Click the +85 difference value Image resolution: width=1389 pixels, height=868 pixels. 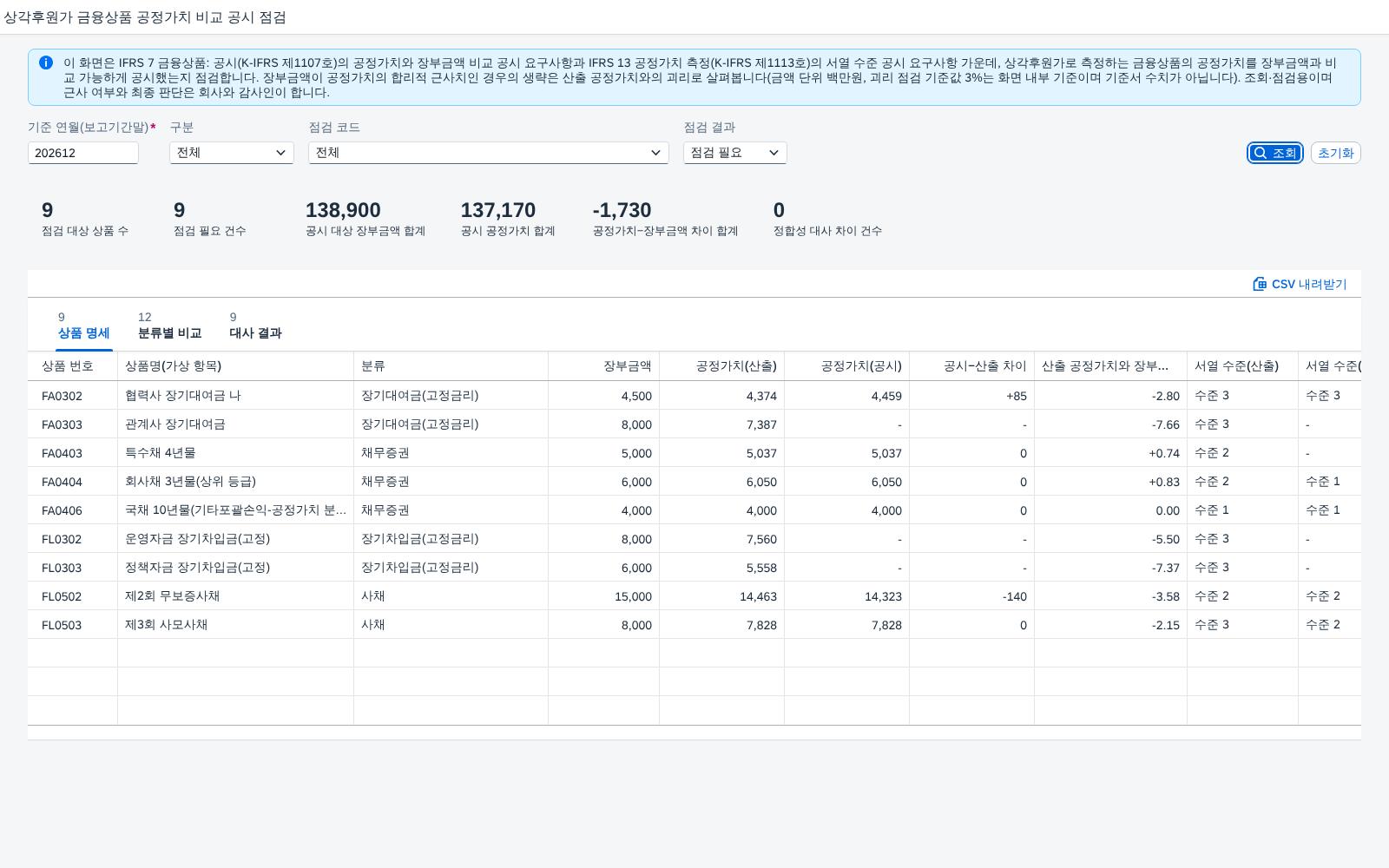pos(1017,396)
